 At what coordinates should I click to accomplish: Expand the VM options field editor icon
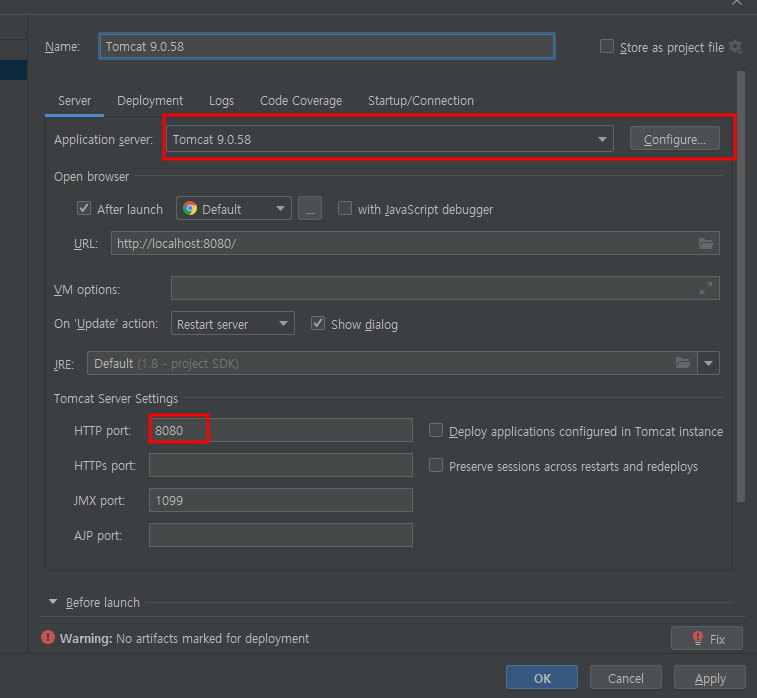tap(706, 288)
